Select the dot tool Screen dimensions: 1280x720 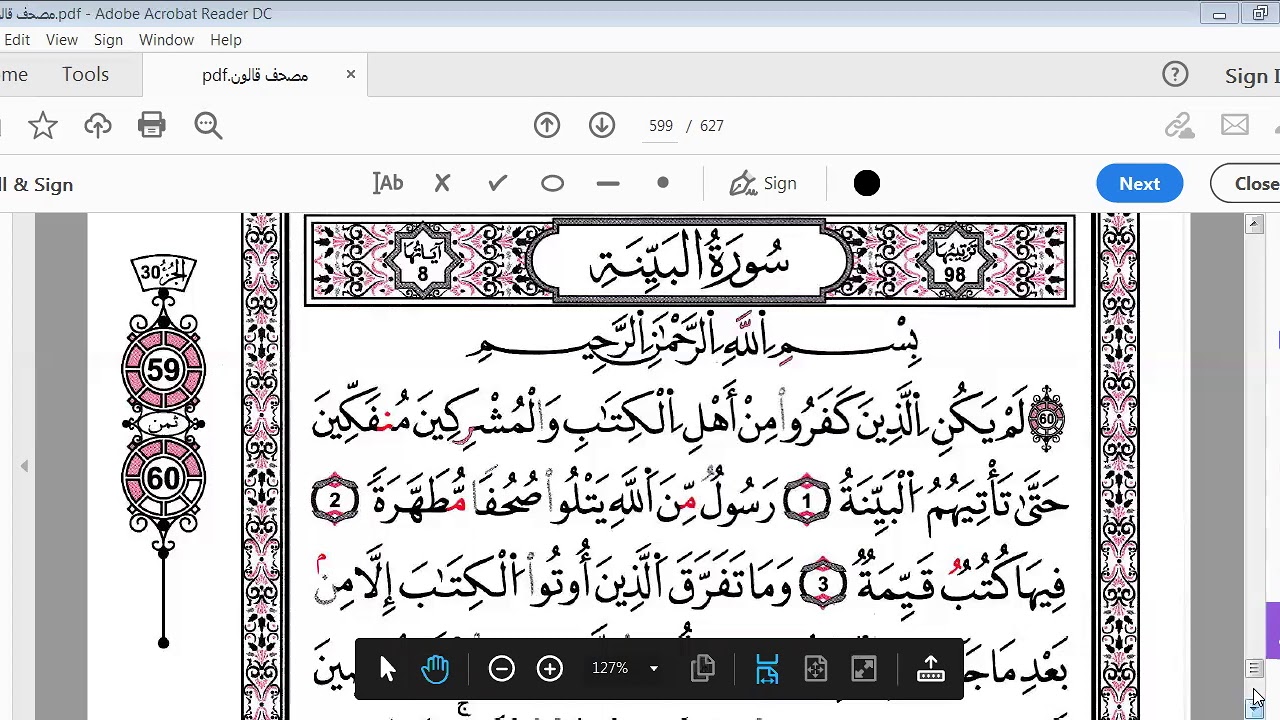(662, 183)
